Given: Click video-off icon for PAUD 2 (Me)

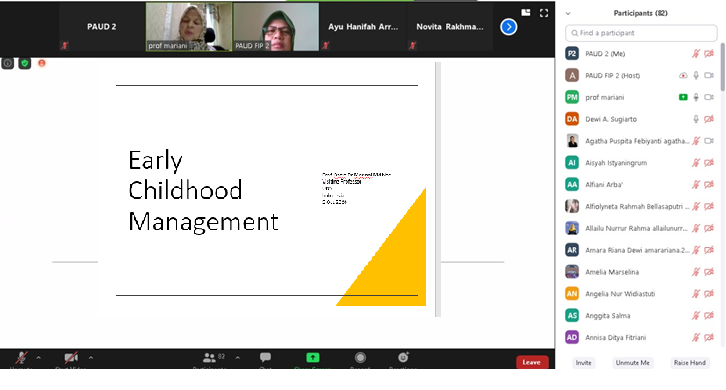Looking at the screenshot, I should pyautogui.click(x=709, y=54).
